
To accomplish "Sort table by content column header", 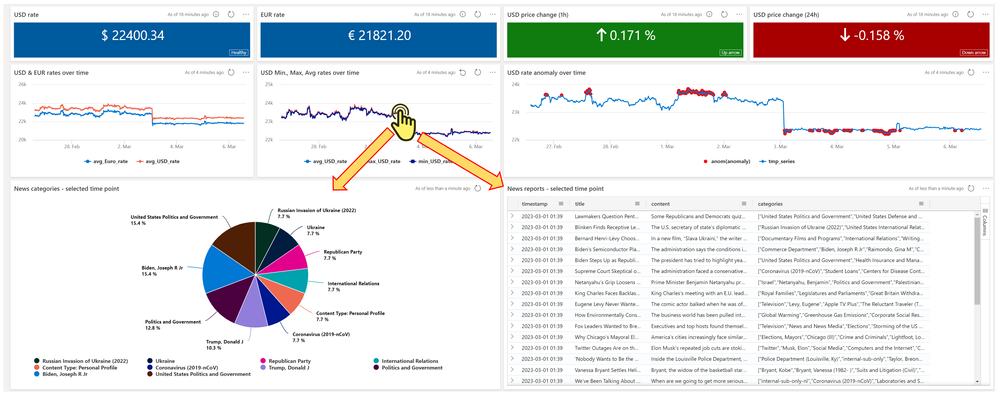I will pos(661,204).
